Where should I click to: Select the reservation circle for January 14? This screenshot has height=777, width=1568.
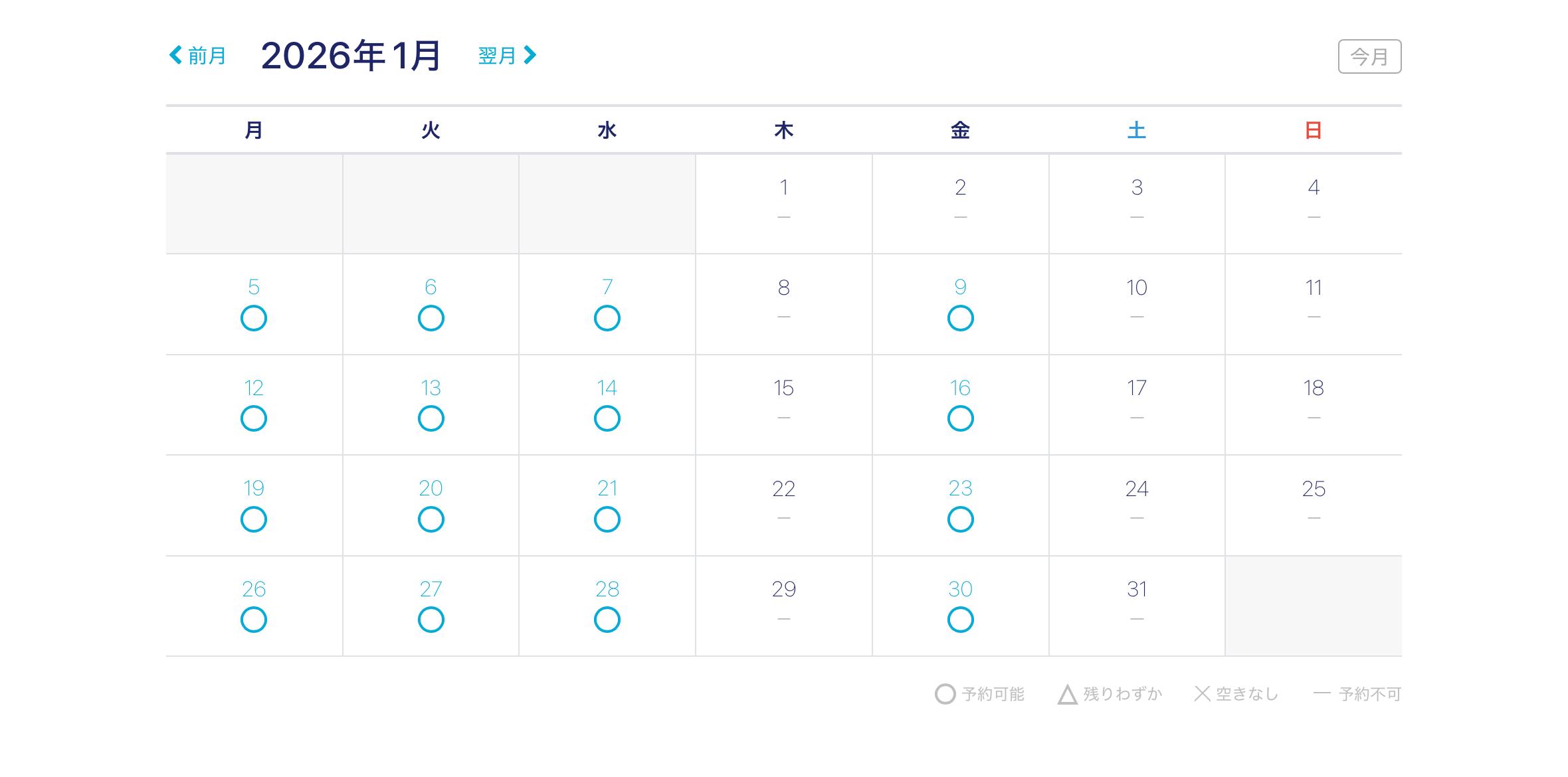(607, 419)
